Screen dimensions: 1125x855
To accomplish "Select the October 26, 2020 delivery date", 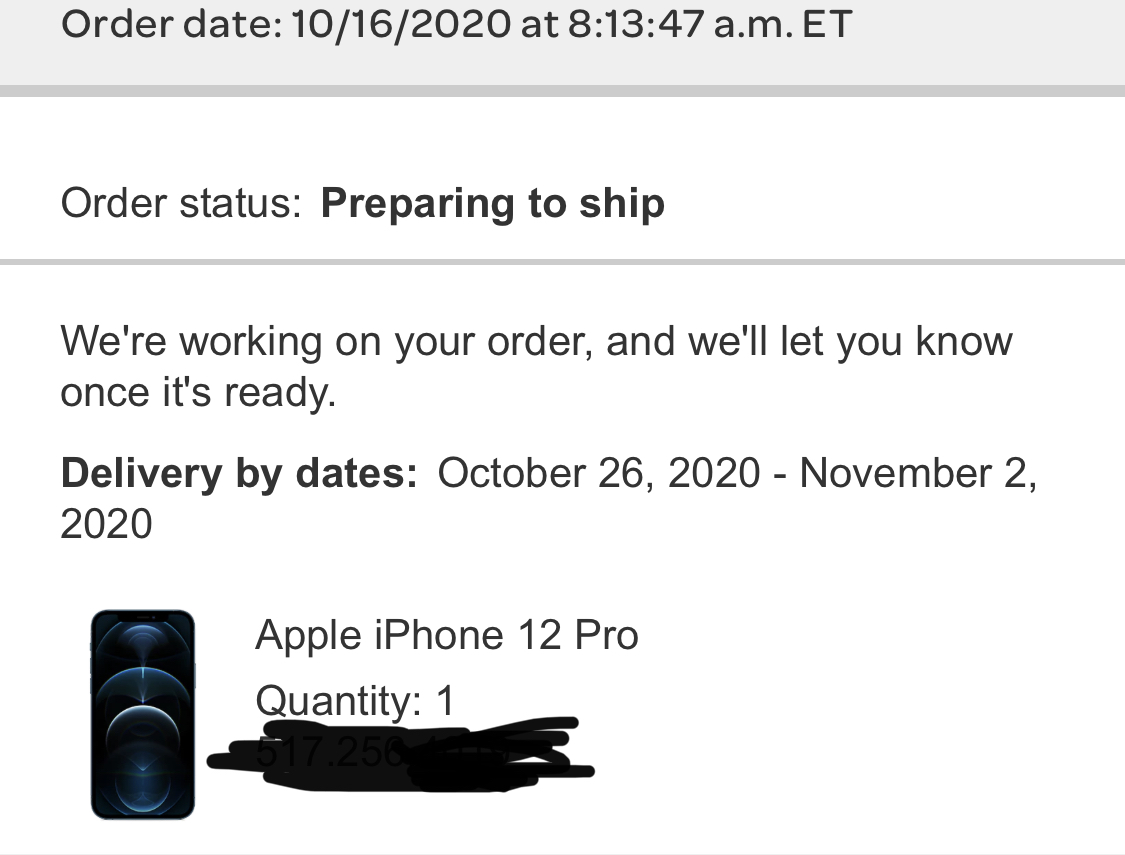I will (598, 472).
